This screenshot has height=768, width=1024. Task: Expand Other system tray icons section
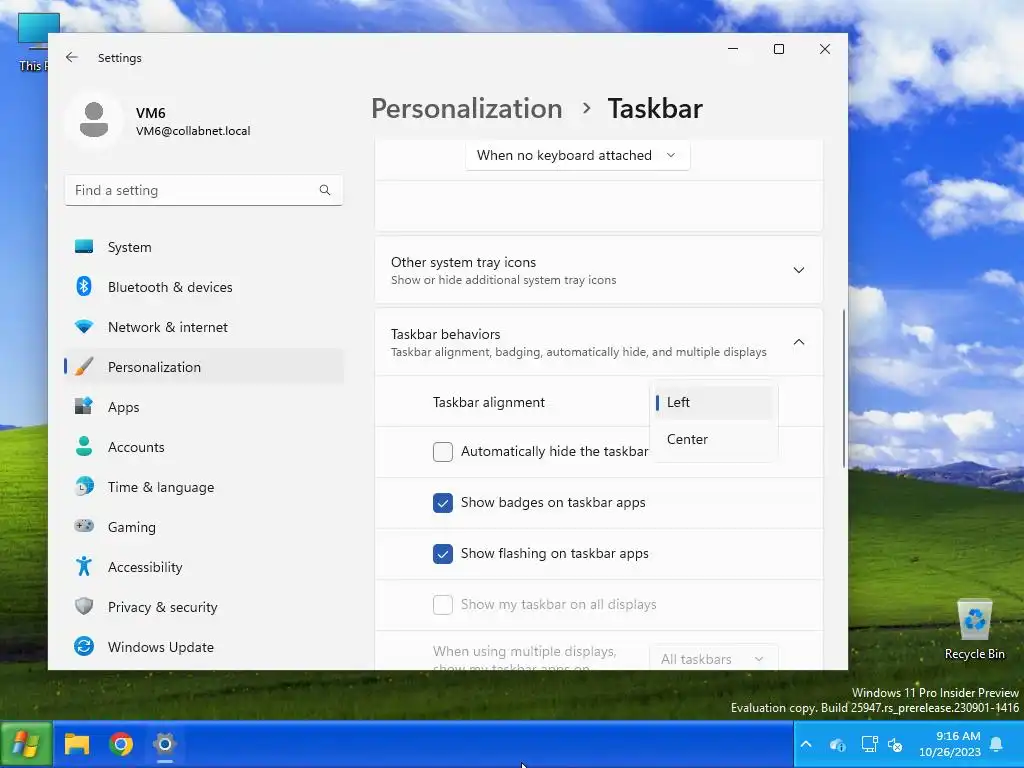pos(799,270)
